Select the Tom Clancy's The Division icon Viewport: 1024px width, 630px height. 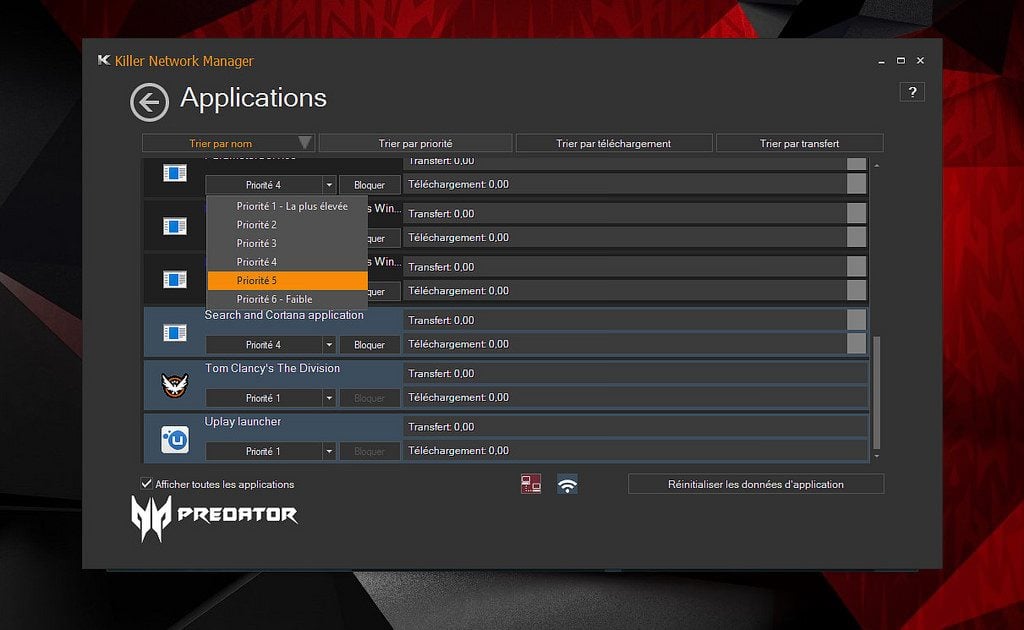point(175,385)
